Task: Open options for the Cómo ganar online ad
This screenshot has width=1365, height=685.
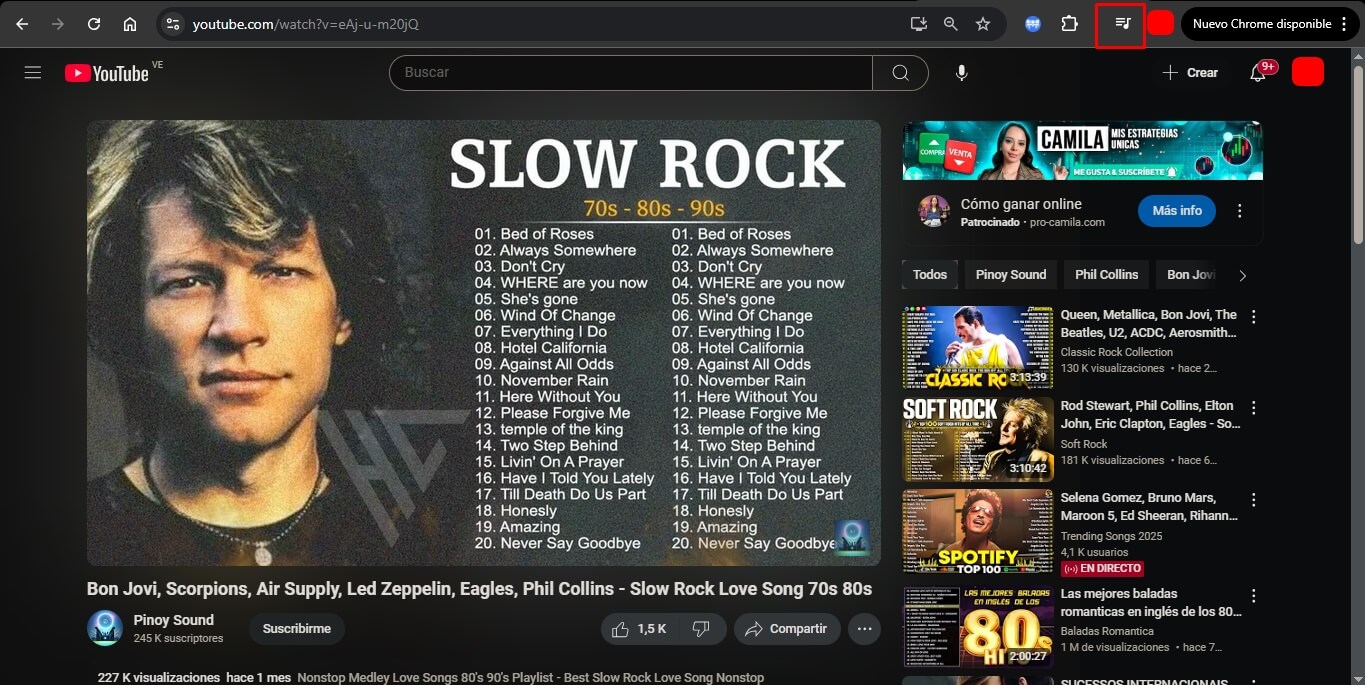Action: point(1240,211)
